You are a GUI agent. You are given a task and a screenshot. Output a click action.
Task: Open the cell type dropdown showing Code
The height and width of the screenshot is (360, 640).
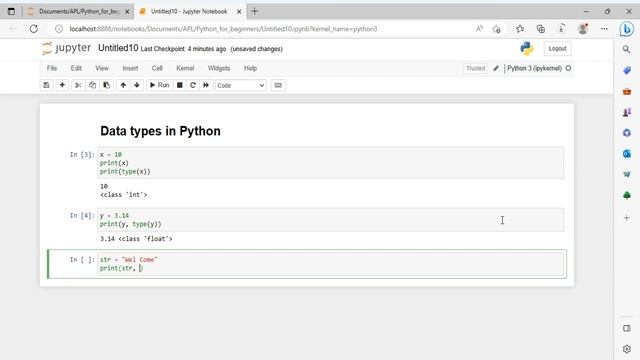240,85
